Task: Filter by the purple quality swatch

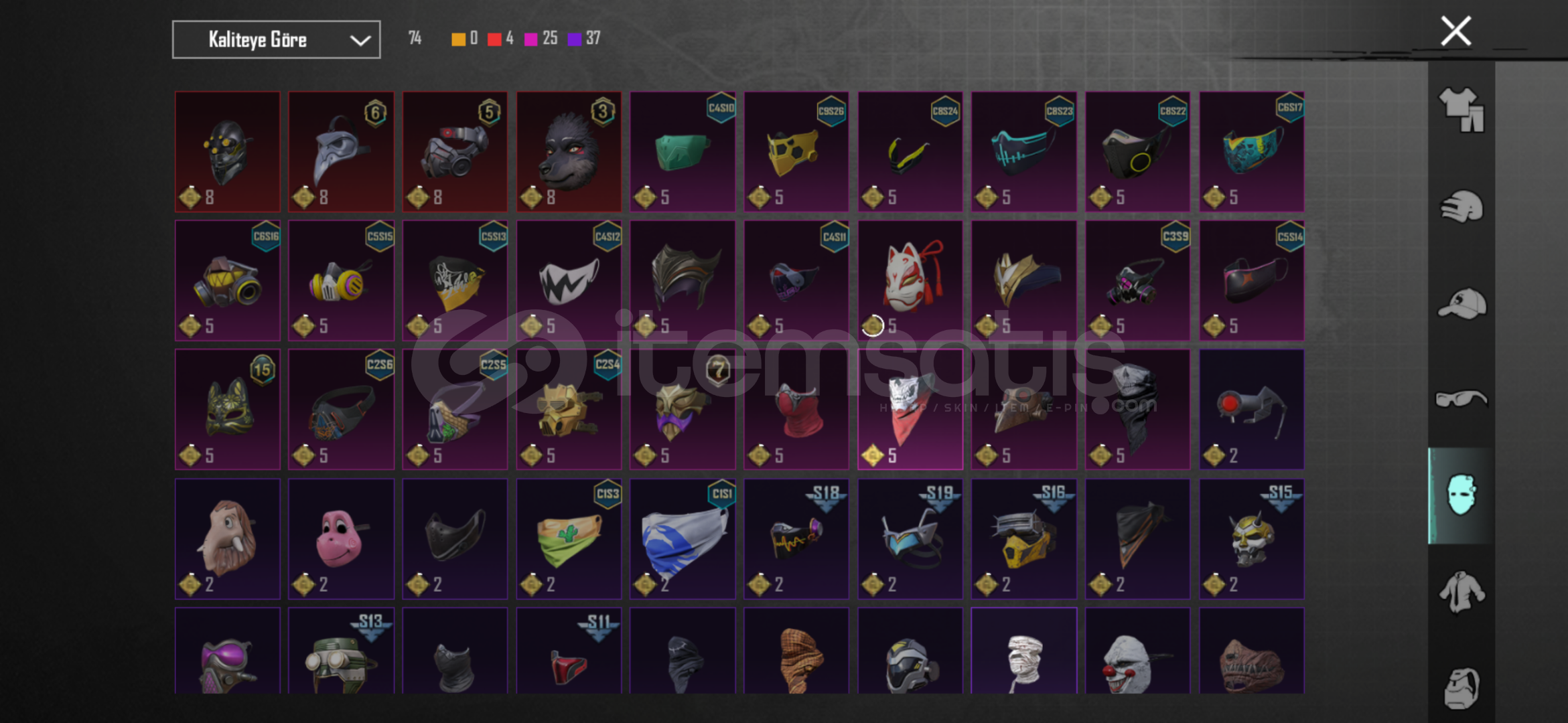Action: [574, 39]
